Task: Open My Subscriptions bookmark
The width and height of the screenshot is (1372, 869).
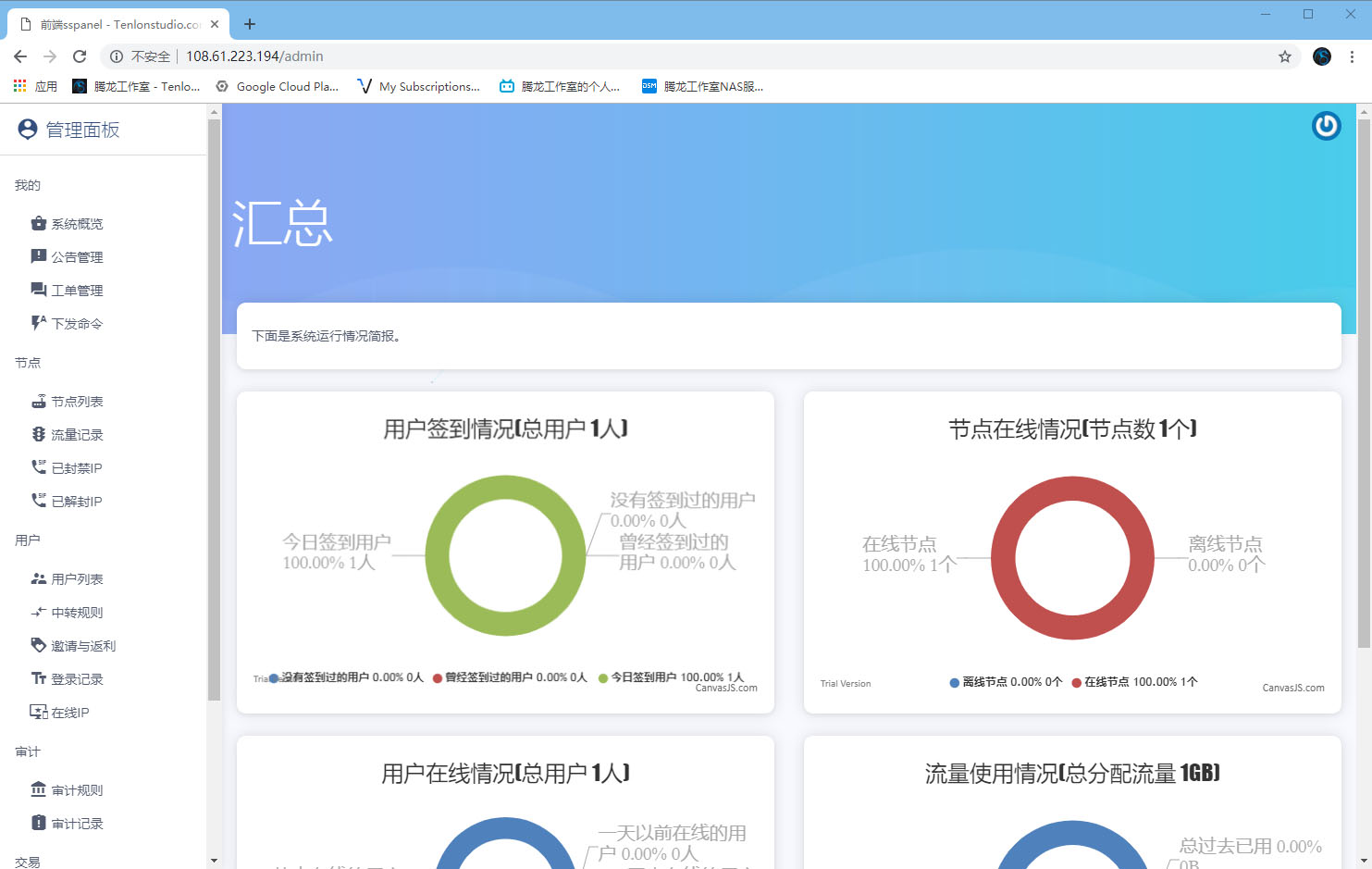Action: pyautogui.click(x=418, y=86)
